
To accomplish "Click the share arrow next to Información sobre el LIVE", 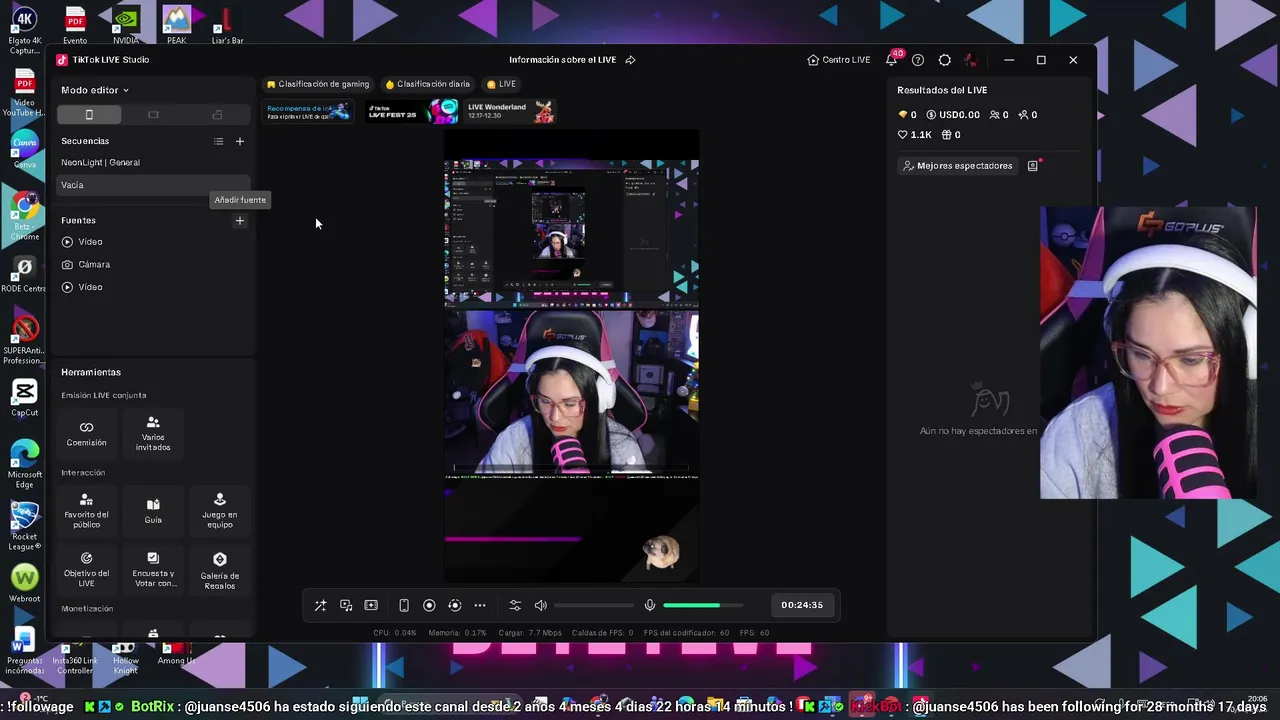I will pos(631,60).
